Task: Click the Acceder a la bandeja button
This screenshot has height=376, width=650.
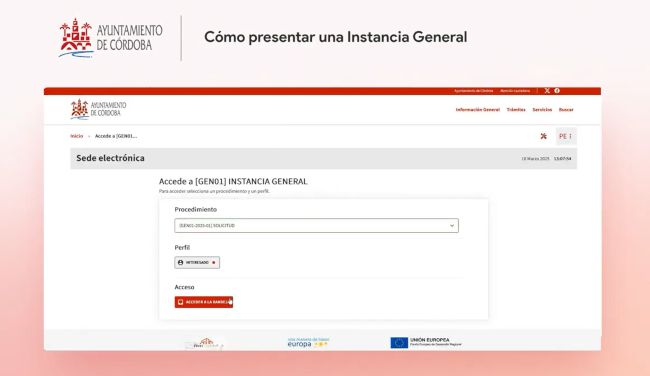Action: click(x=204, y=302)
